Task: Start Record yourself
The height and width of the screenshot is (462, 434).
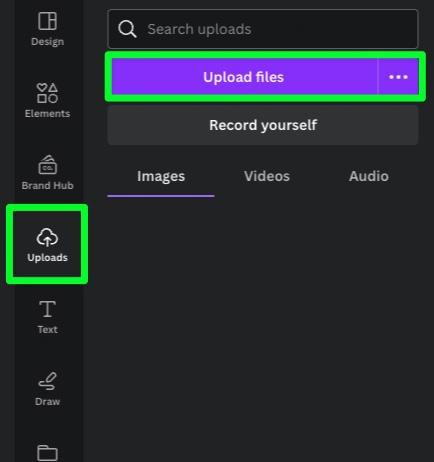Action: 263,125
